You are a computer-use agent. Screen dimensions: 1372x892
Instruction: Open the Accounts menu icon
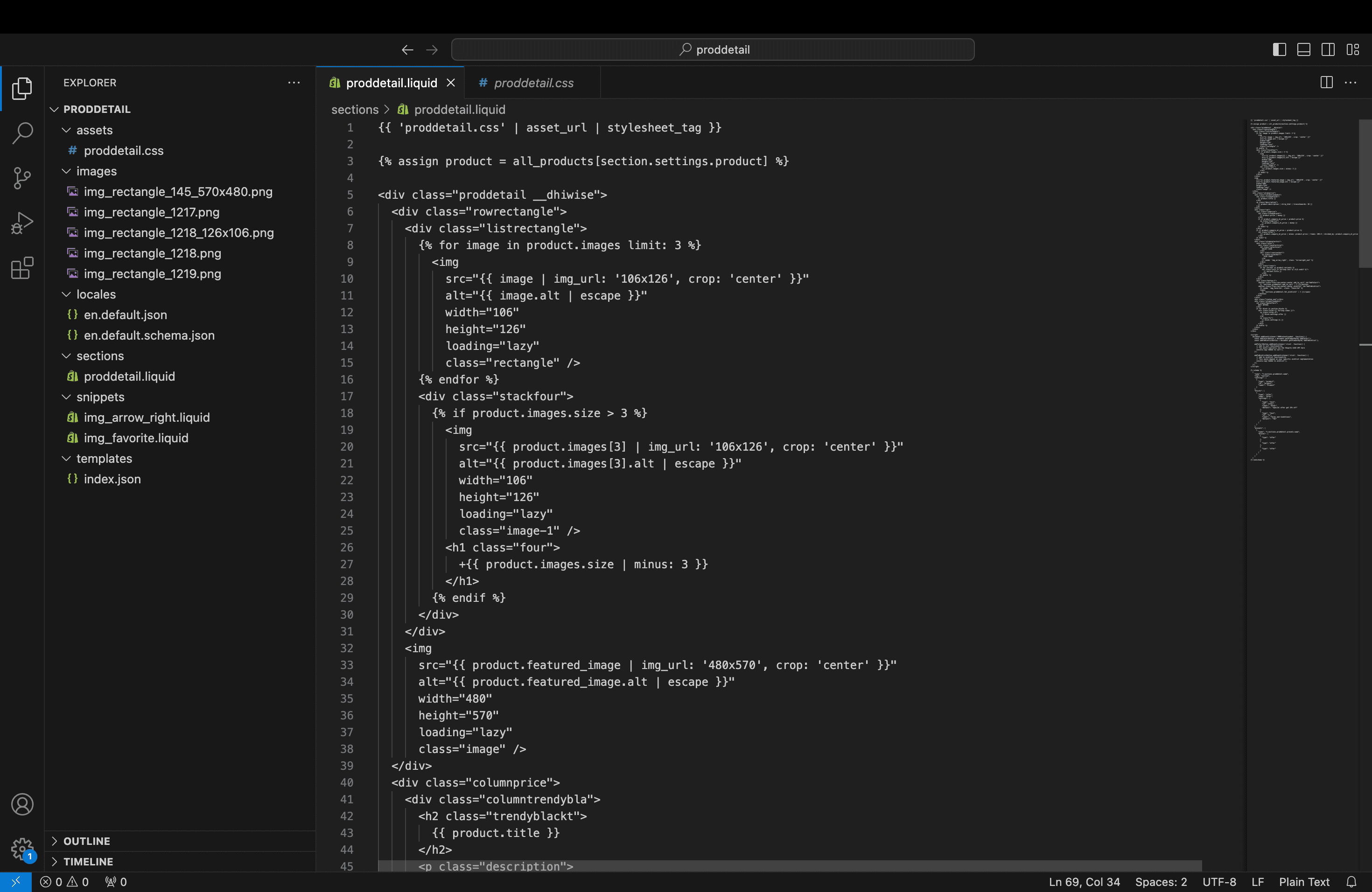22,804
